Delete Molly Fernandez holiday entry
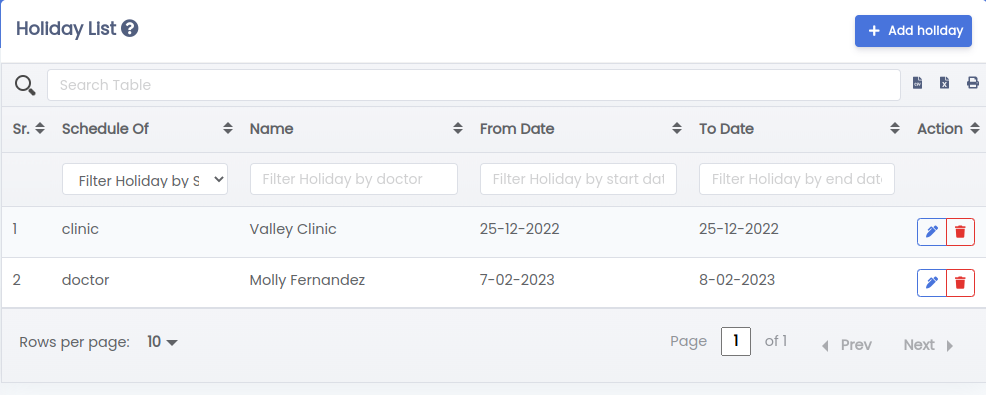Viewport: 986px width, 395px height. click(960, 282)
